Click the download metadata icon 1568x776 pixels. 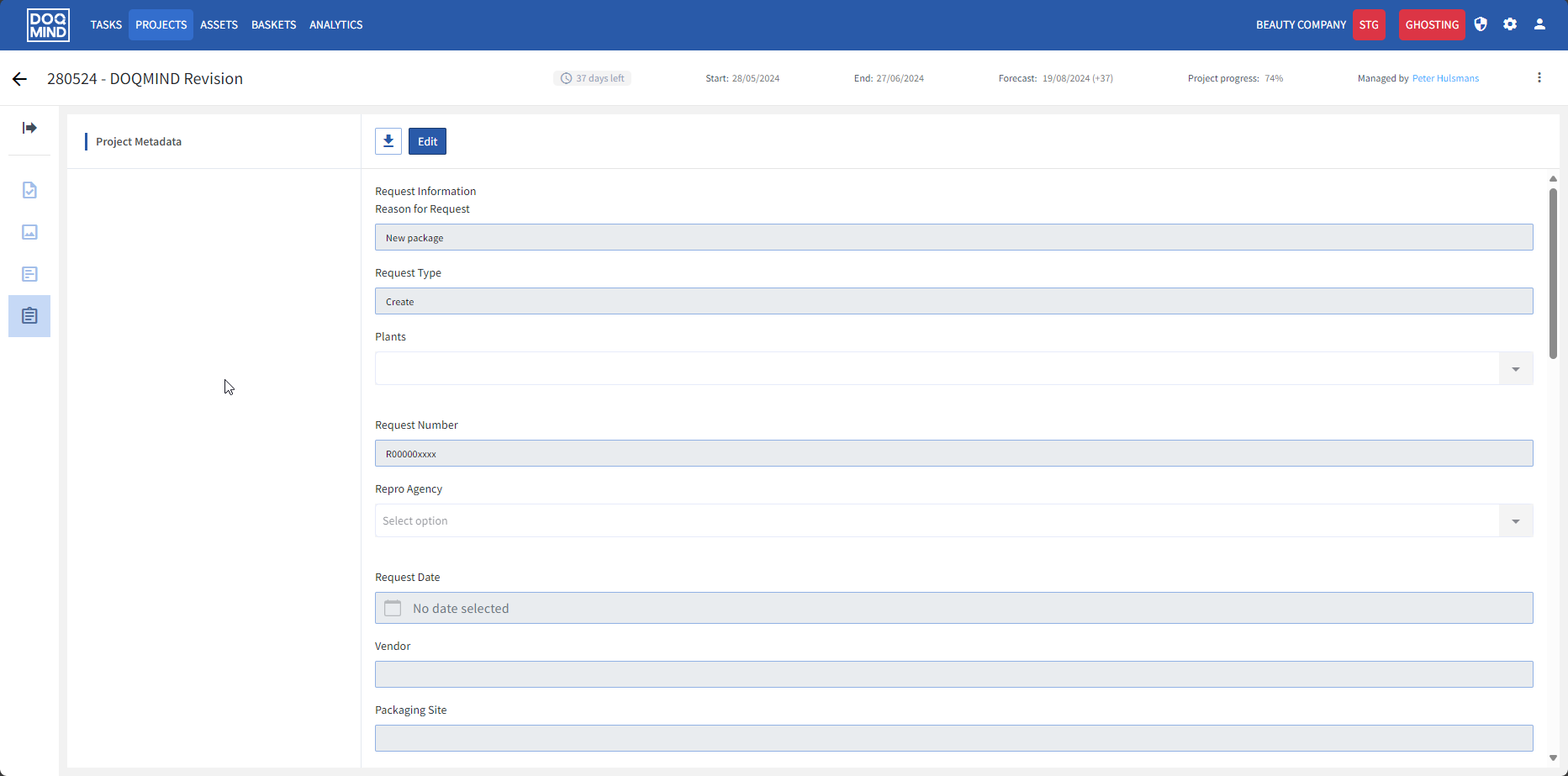388,141
